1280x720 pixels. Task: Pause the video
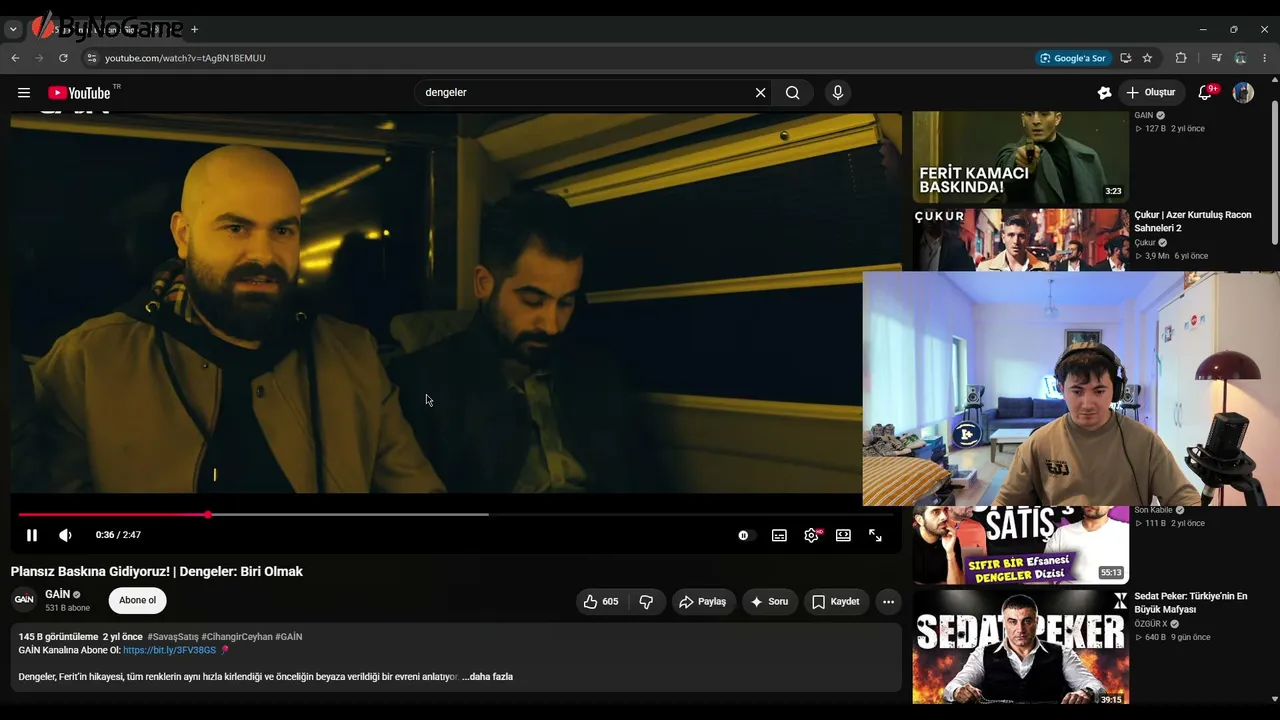pyautogui.click(x=32, y=535)
